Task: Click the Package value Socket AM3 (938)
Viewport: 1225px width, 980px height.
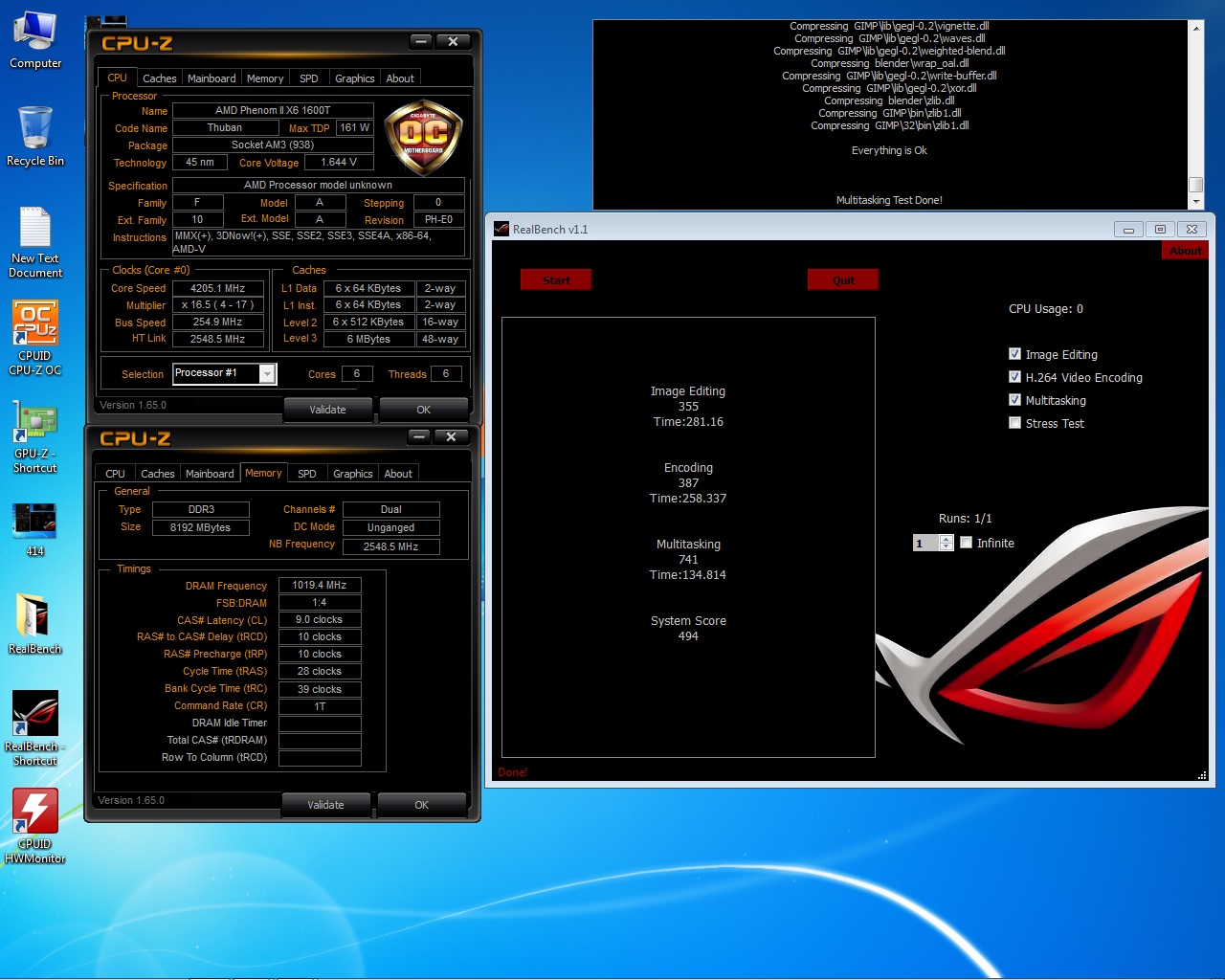Action: pos(273,145)
